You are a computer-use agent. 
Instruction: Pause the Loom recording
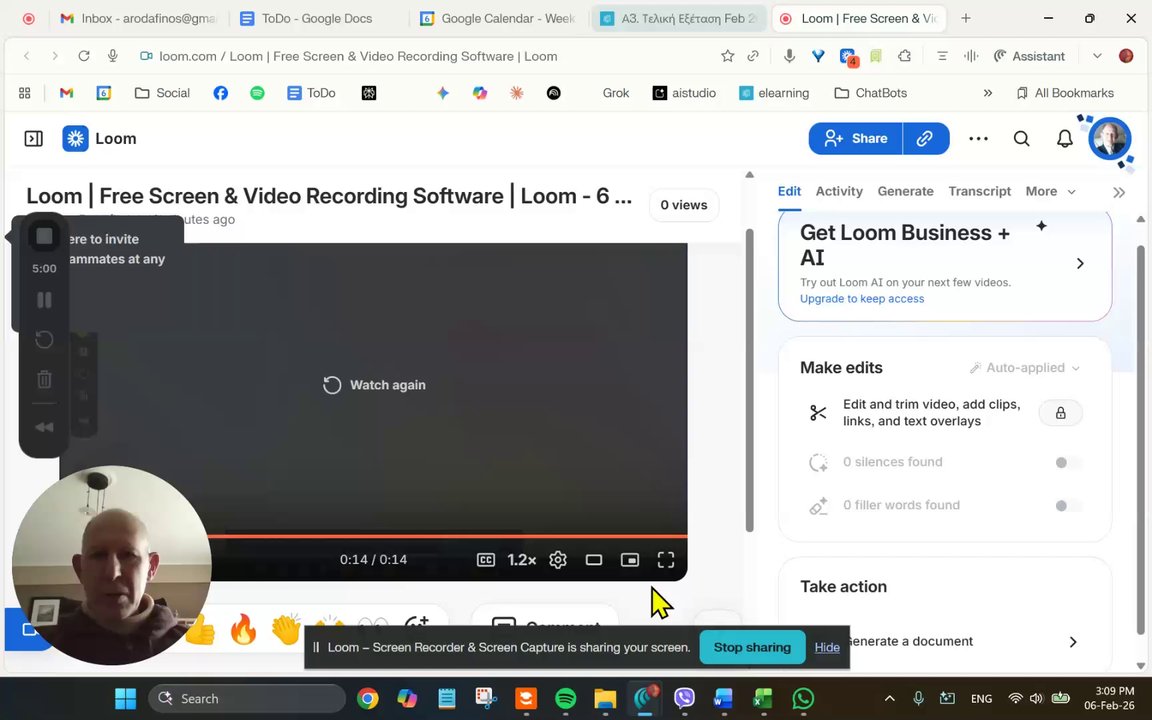tap(44, 300)
